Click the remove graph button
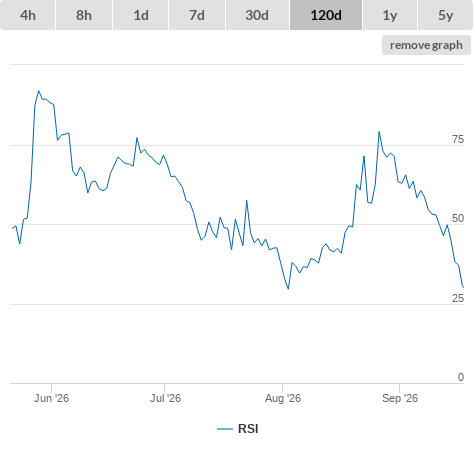Screen dimensions: 474x455 pos(426,45)
